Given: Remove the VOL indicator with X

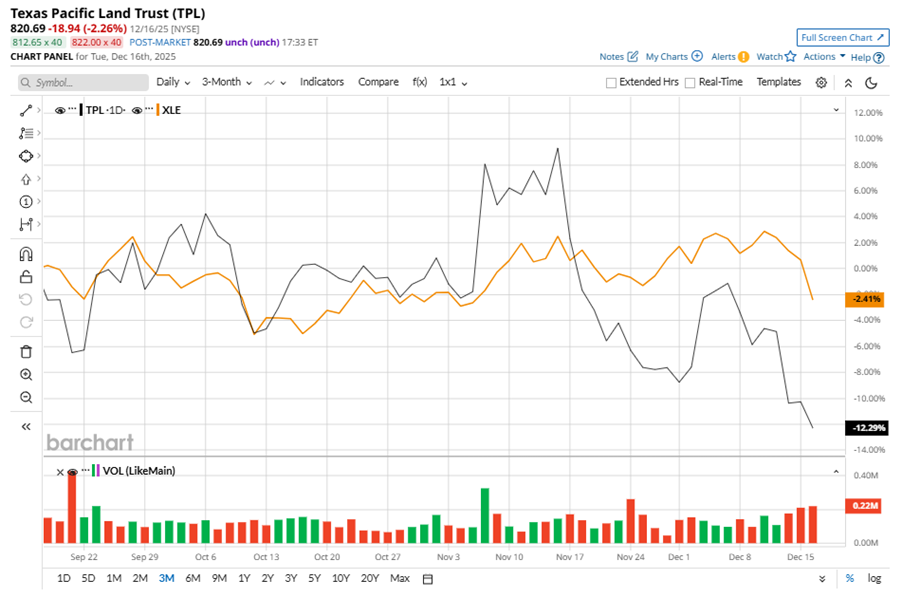Looking at the screenshot, I should (x=60, y=472).
